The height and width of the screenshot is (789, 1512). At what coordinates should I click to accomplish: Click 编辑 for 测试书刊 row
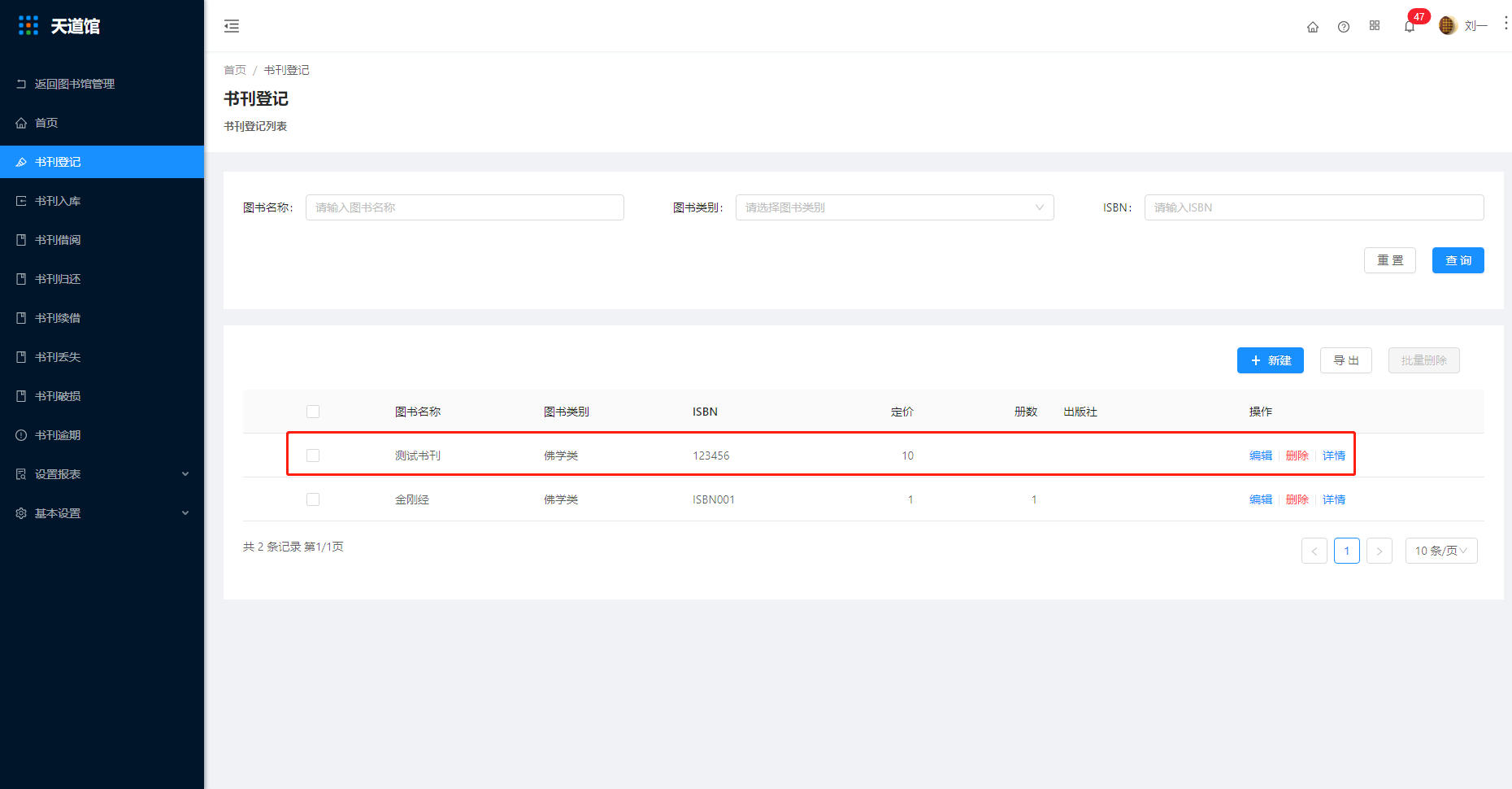[x=1261, y=456]
